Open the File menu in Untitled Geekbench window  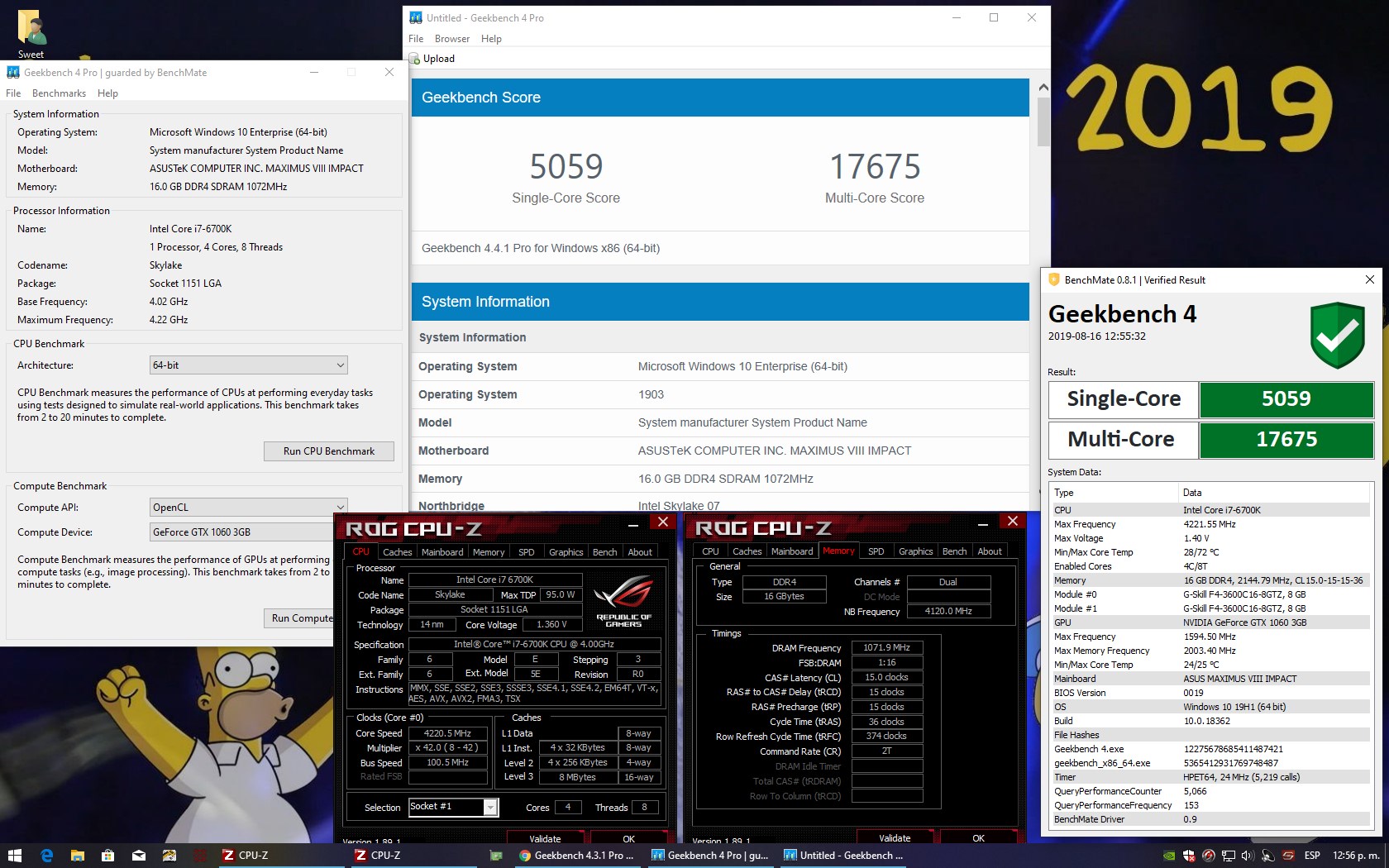416,39
